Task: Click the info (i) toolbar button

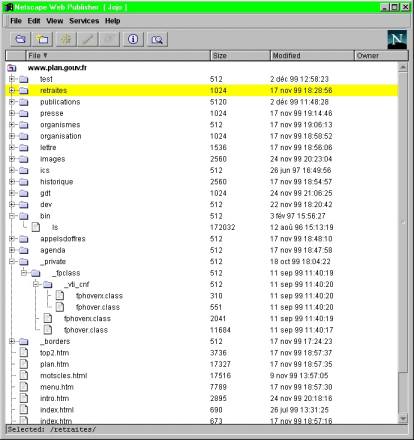Action: (133, 39)
